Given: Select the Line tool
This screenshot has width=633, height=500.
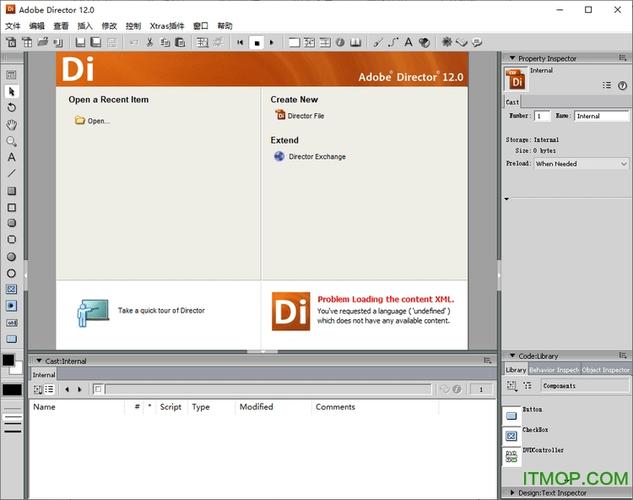Looking at the screenshot, I should tap(11, 174).
